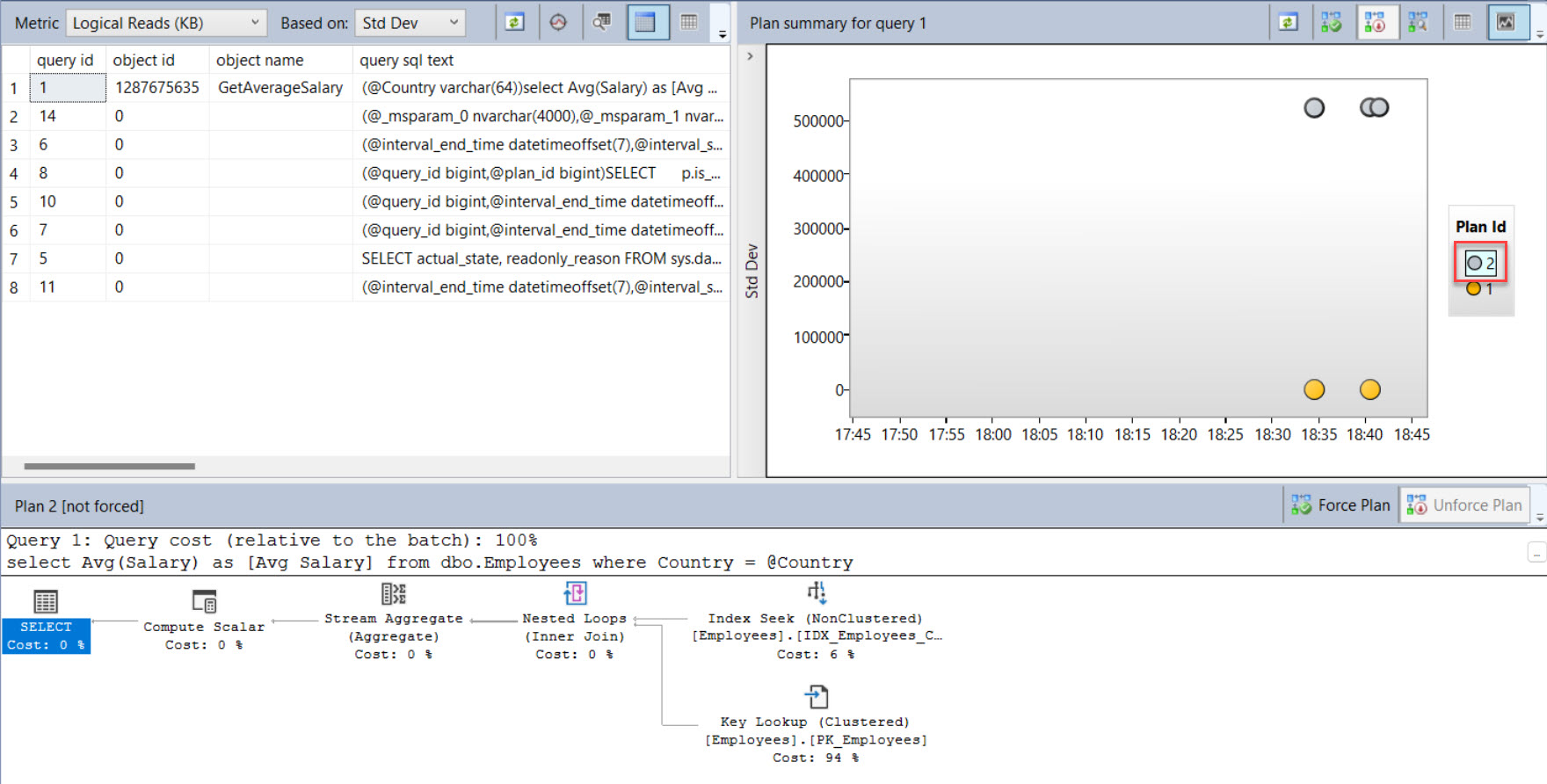Click yellow plan 1 point near 18:40

[x=1370, y=389]
